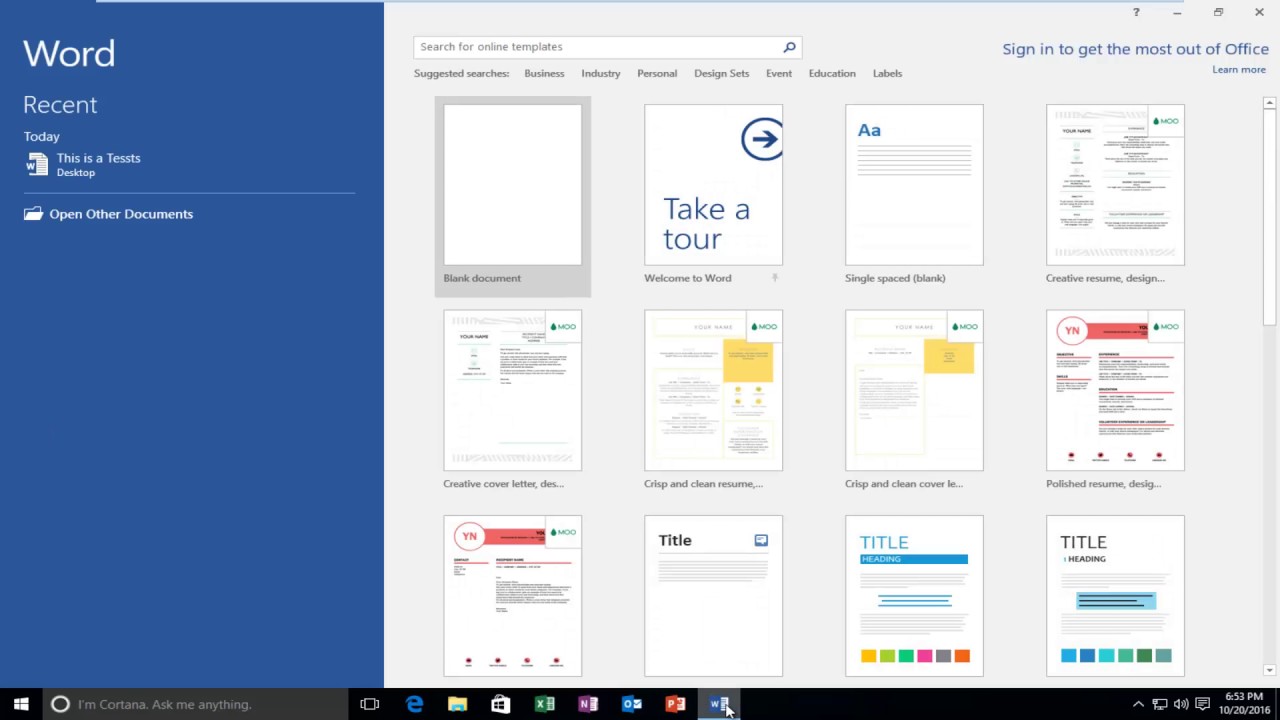The image size is (1280, 720).
Task: Open Action Center notifications icon
Action: coord(1203,704)
